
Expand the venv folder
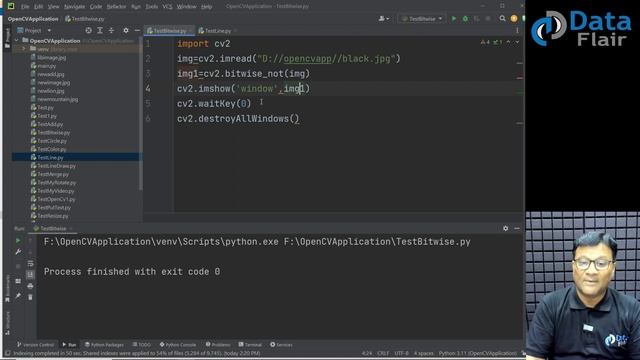(23, 49)
